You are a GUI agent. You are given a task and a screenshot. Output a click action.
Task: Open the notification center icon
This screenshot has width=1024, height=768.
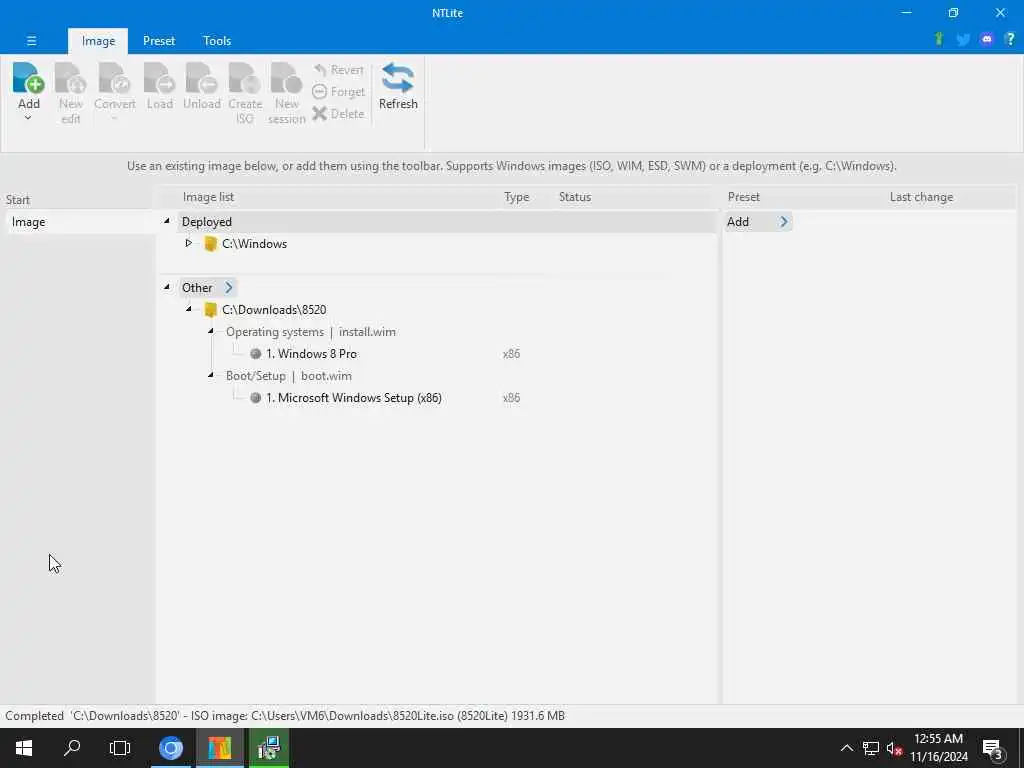(993, 749)
